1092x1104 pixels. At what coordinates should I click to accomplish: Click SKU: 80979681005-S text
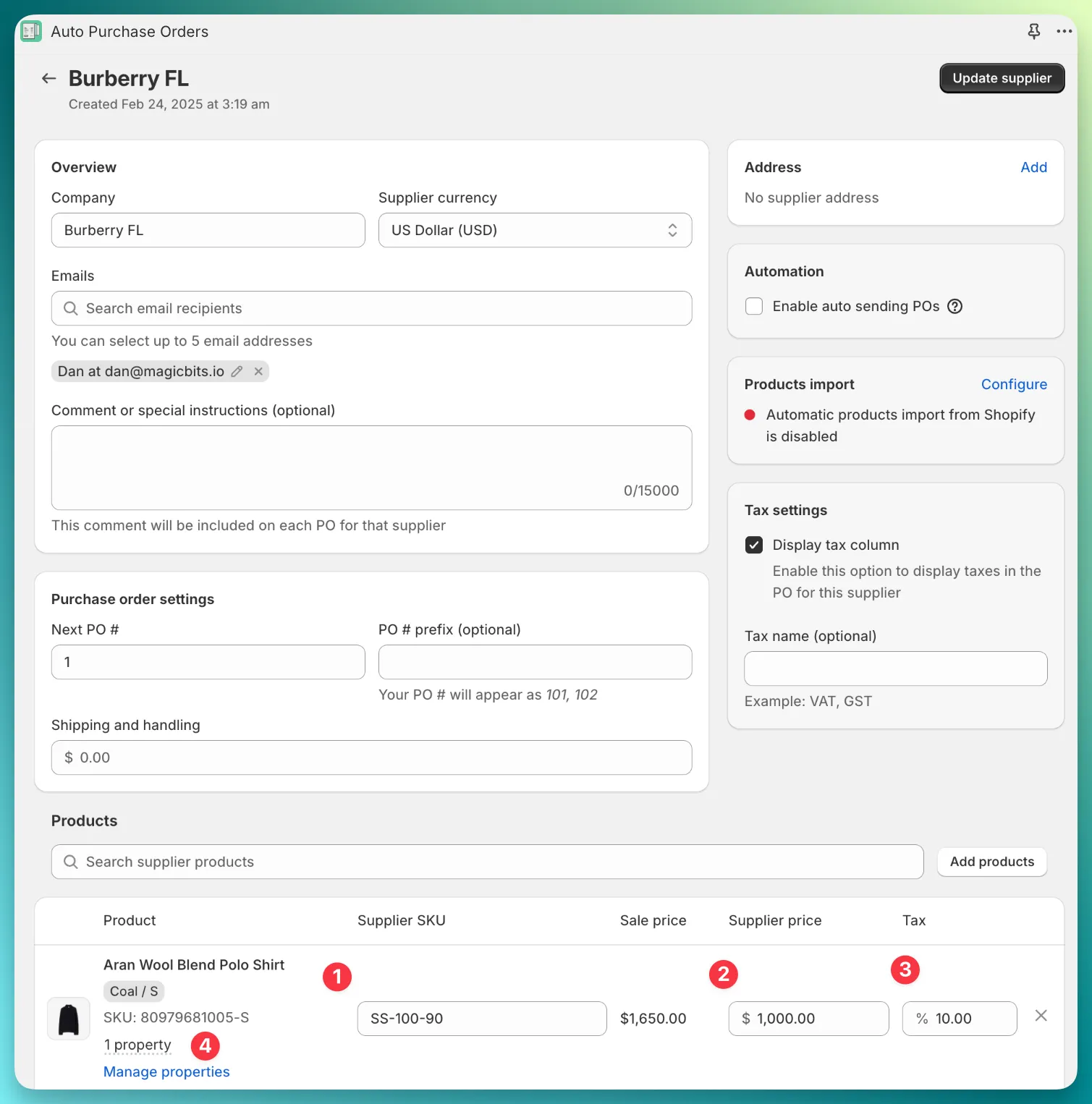pyautogui.click(x=176, y=1017)
